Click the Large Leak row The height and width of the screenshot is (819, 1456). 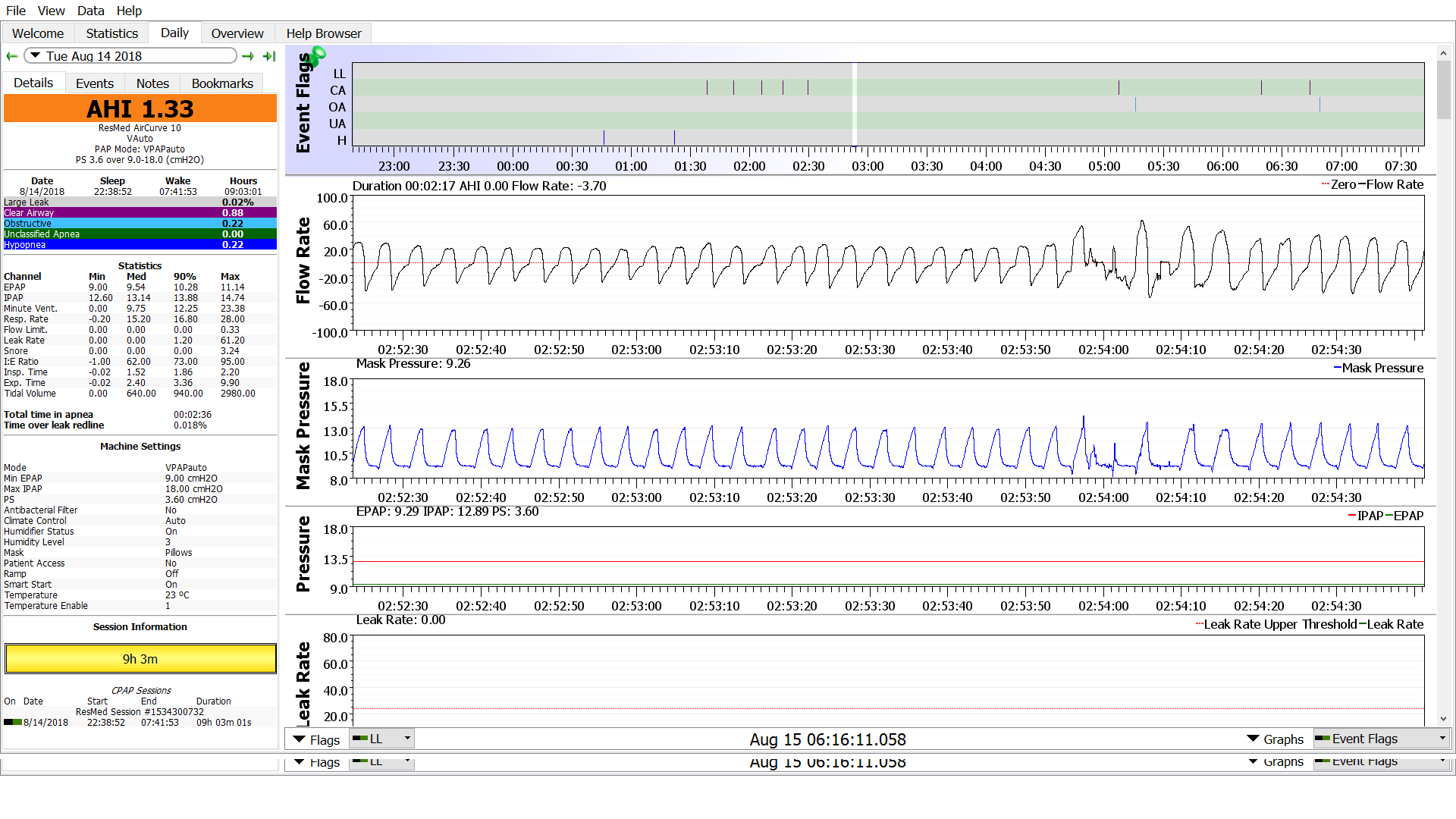pyautogui.click(x=140, y=202)
